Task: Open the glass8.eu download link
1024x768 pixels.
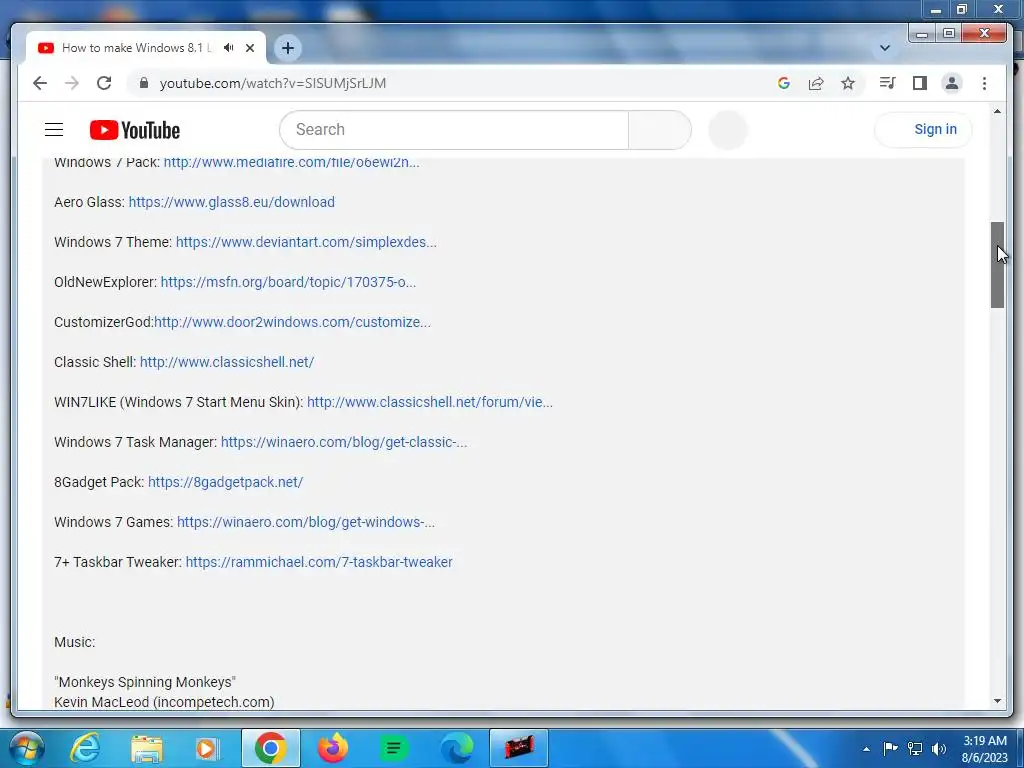Action: pyautogui.click(x=231, y=202)
